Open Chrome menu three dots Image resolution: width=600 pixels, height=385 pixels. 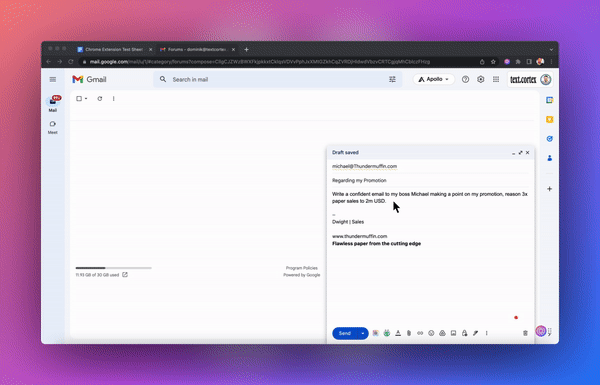(x=551, y=62)
